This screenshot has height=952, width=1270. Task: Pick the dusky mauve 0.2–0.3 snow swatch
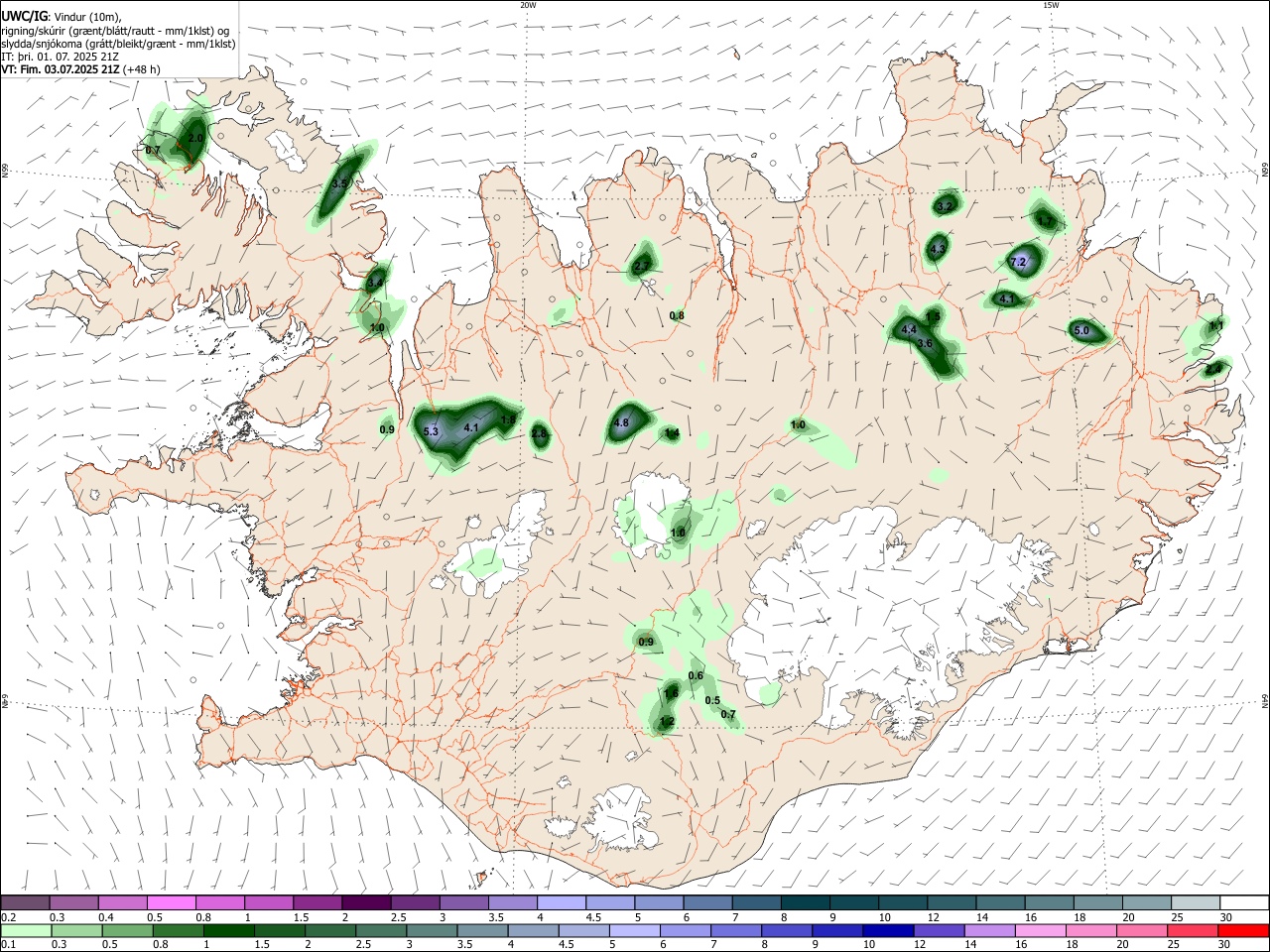(x=26, y=902)
